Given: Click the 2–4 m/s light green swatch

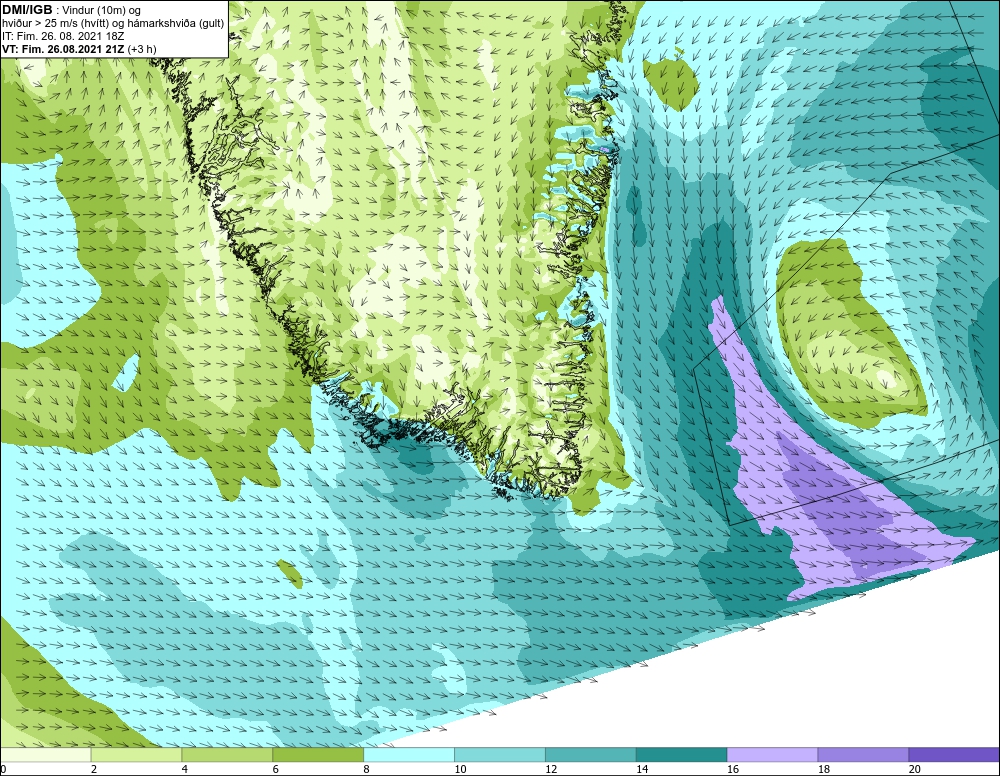Looking at the screenshot, I should click(x=136, y=755).
